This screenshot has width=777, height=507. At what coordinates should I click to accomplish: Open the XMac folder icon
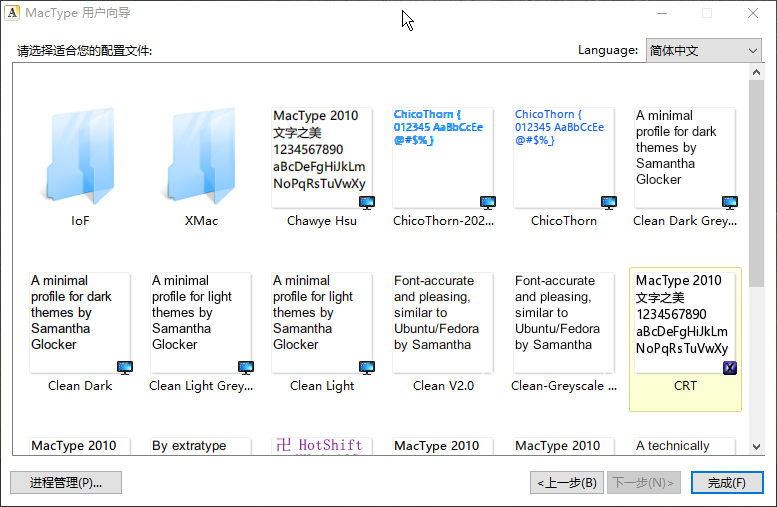click(201, 156)
